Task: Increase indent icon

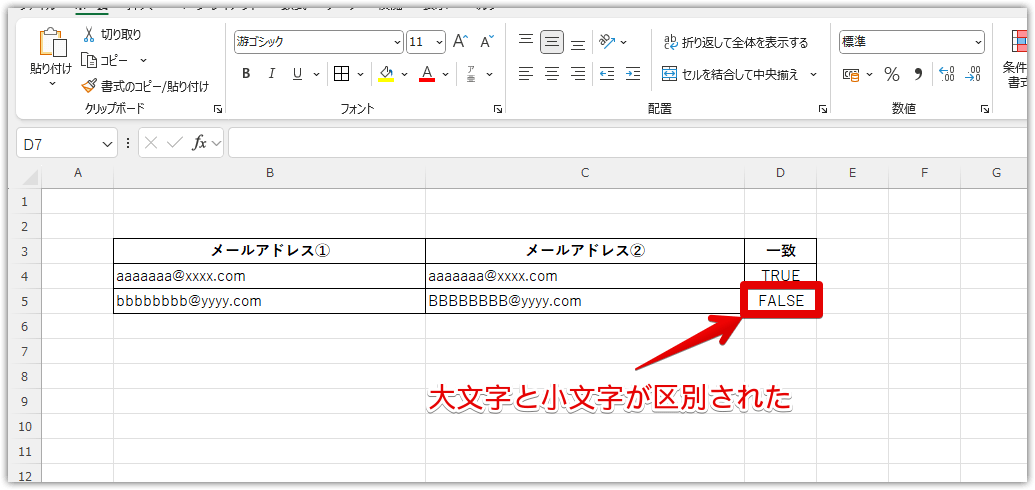Action: point(632,74)
